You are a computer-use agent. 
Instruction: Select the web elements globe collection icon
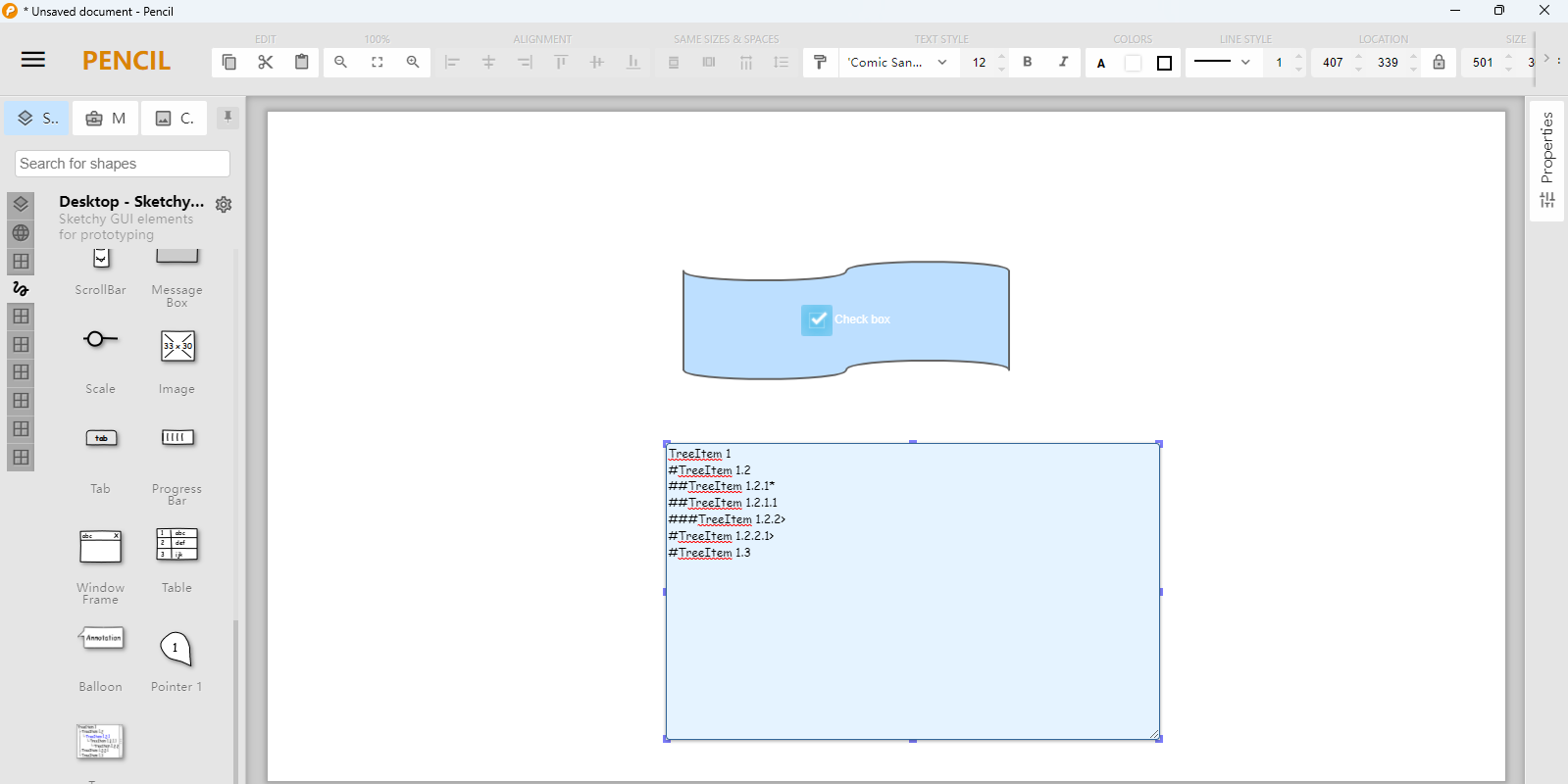[21, 233]
